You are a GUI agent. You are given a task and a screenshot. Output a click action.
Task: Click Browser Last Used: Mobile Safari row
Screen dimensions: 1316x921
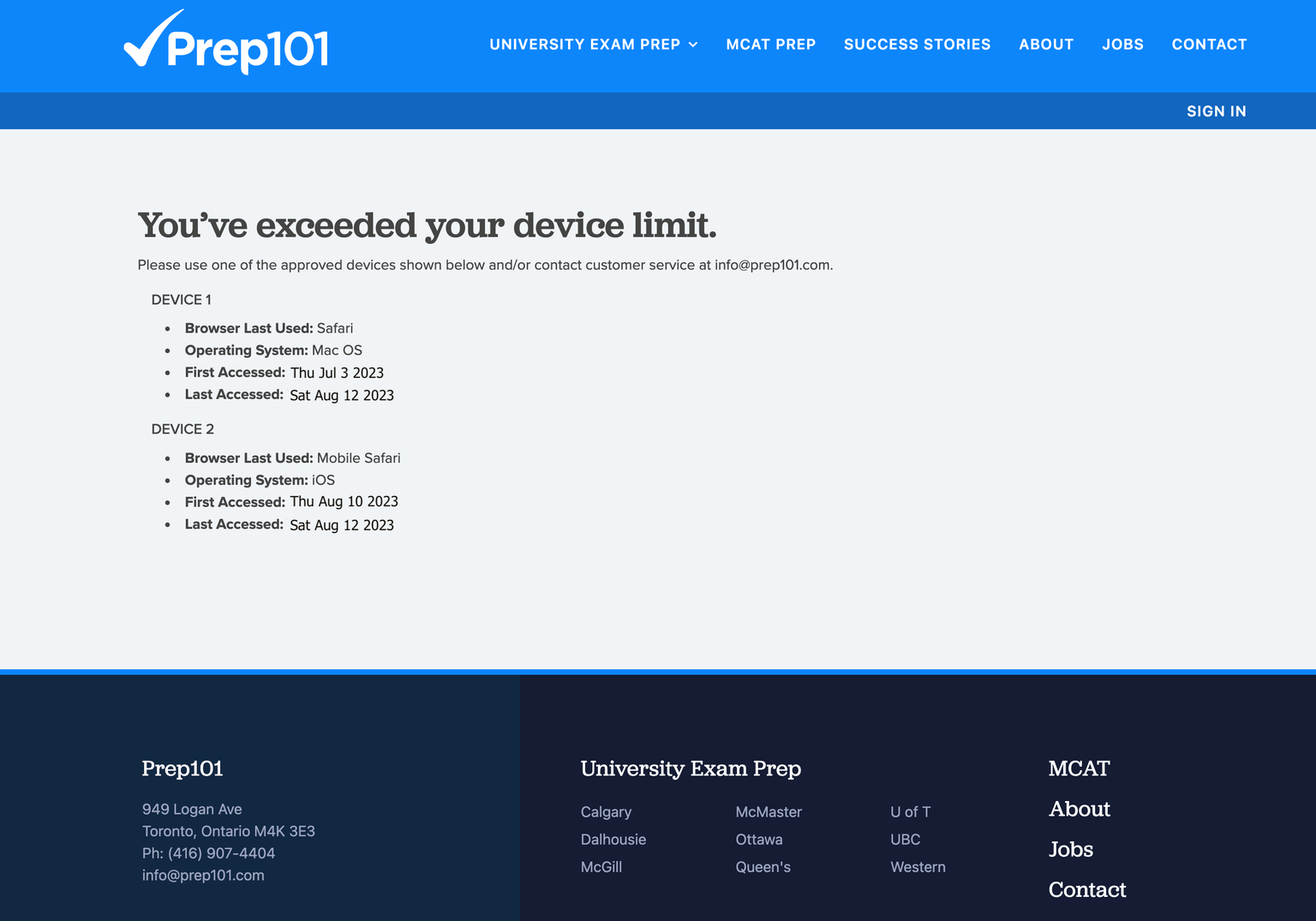pos(292,458)
